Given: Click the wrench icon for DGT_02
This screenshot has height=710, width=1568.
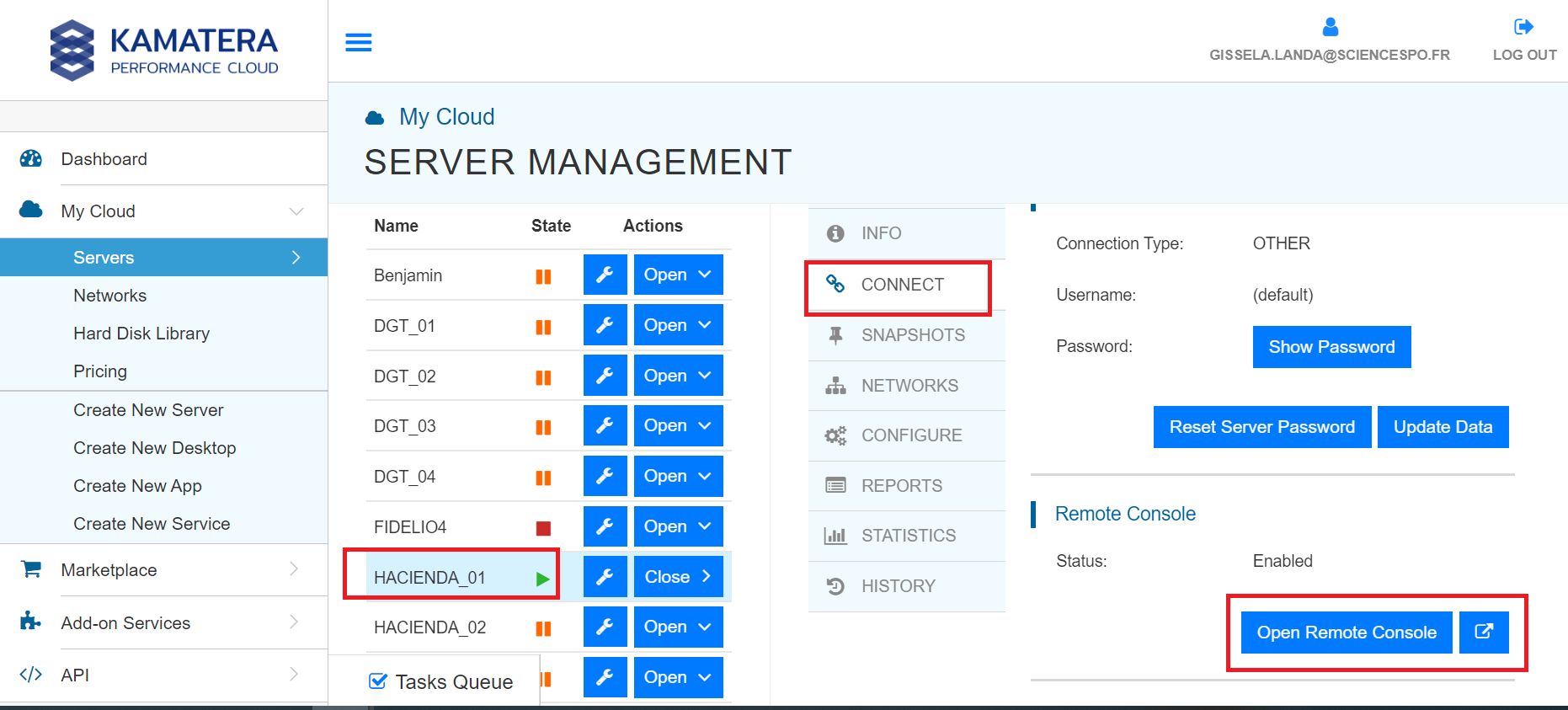Looking at the screenshot, I should click(x=605, y=376).
